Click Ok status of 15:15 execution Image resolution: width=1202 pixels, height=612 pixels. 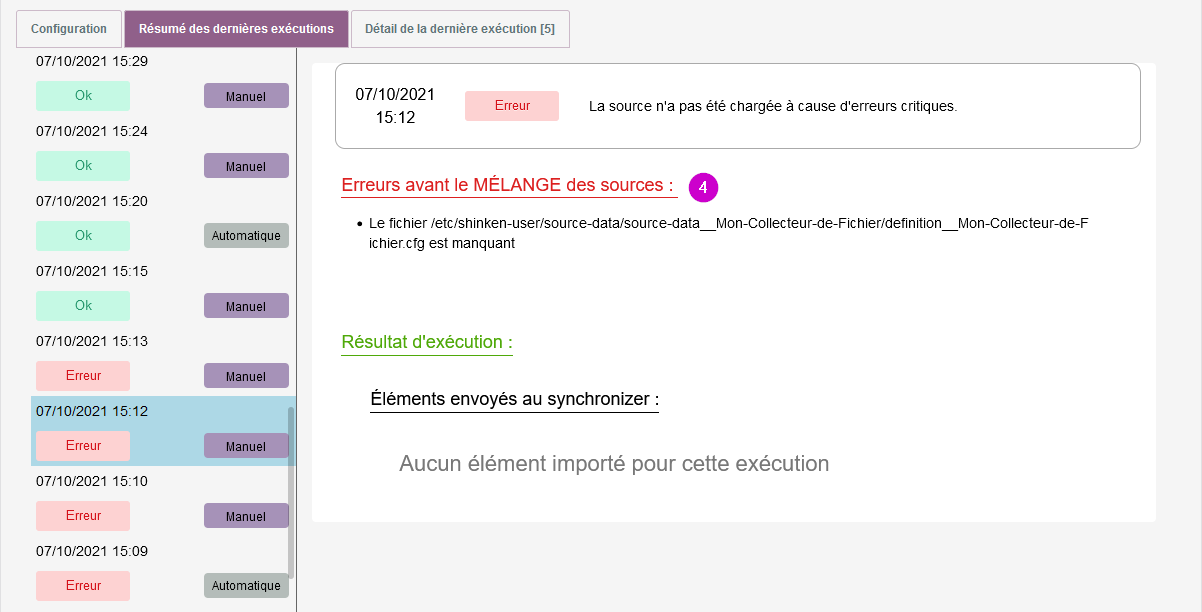coord(83,306)
